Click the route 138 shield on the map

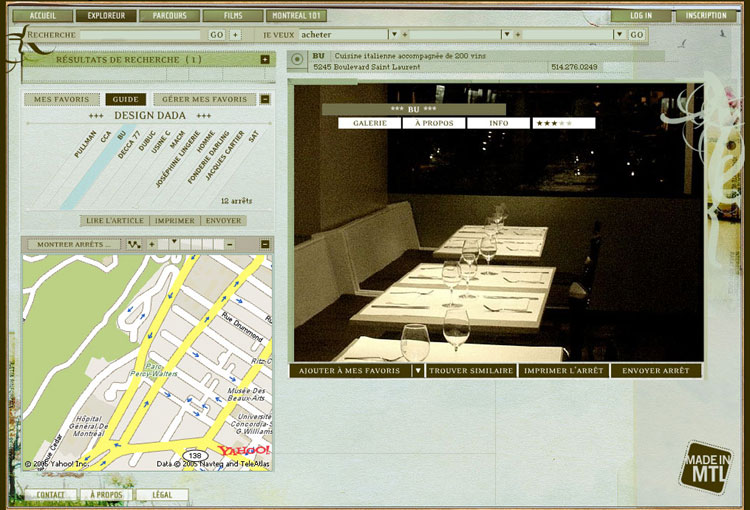195,455
